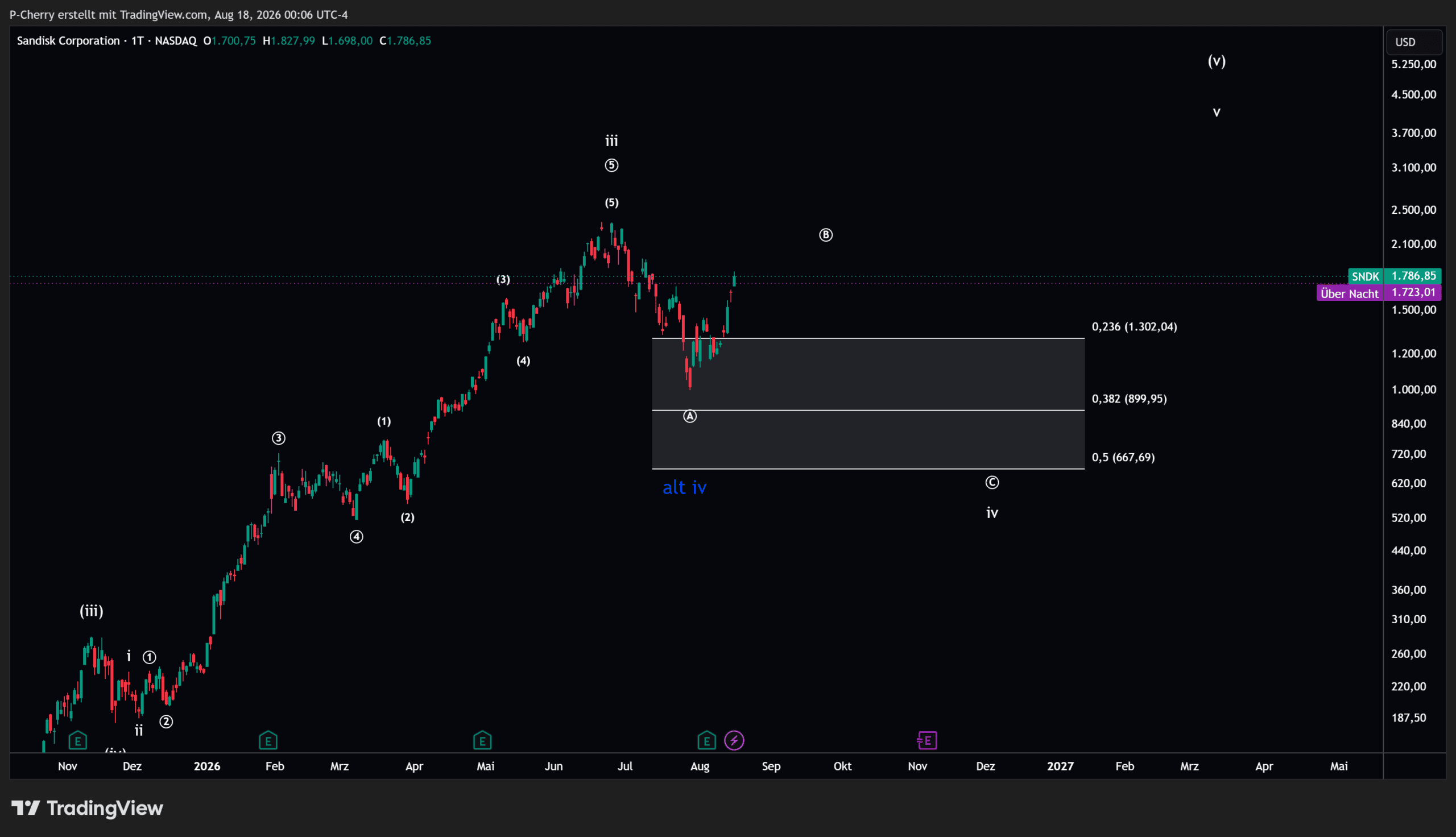Click the '1.500,00' price axis value
The image size is (1456, 837).
coord(1413,310)
